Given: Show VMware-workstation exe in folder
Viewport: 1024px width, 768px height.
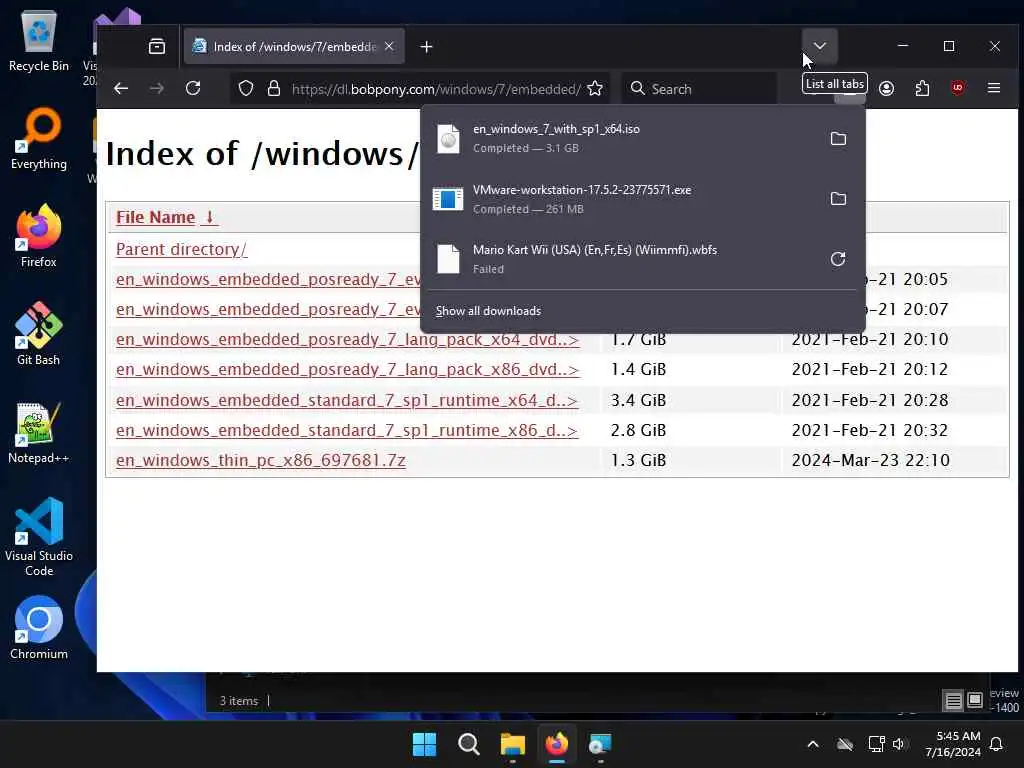Looking at the screenshot, I should (838, 199).
